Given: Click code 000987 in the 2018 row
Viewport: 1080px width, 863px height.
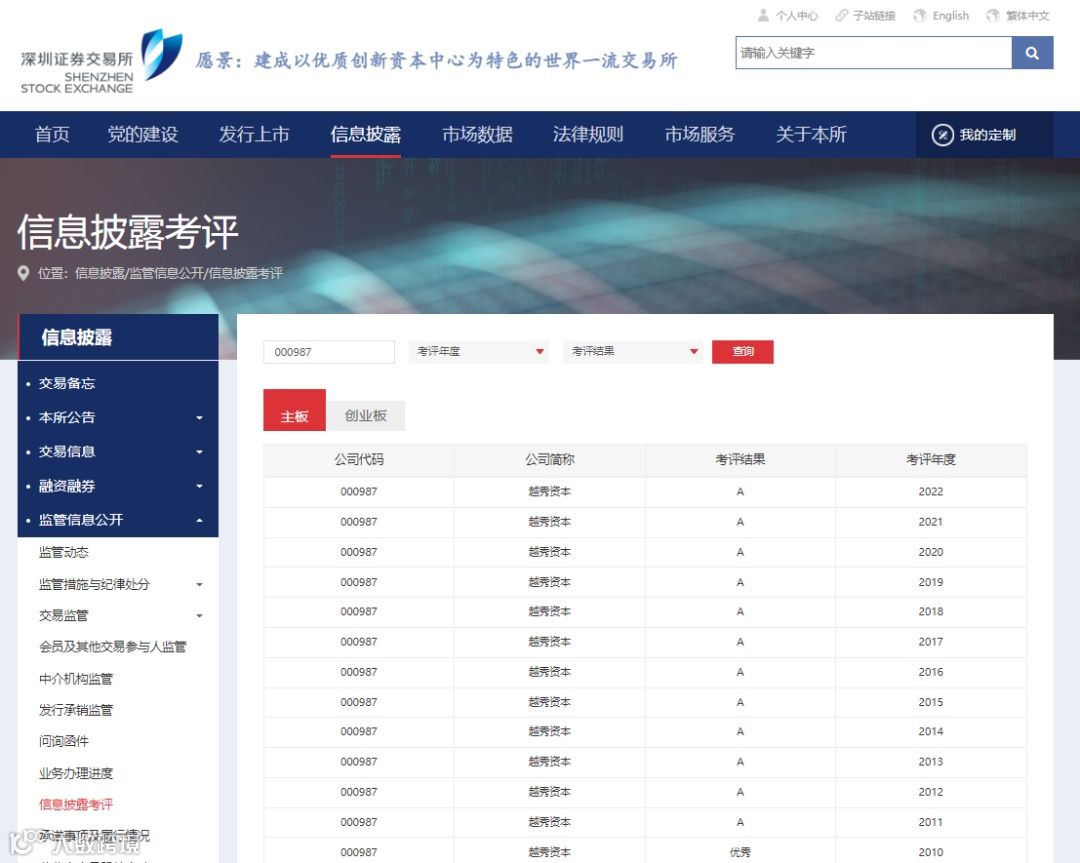Looking at the screenshot, I should 359,612.
